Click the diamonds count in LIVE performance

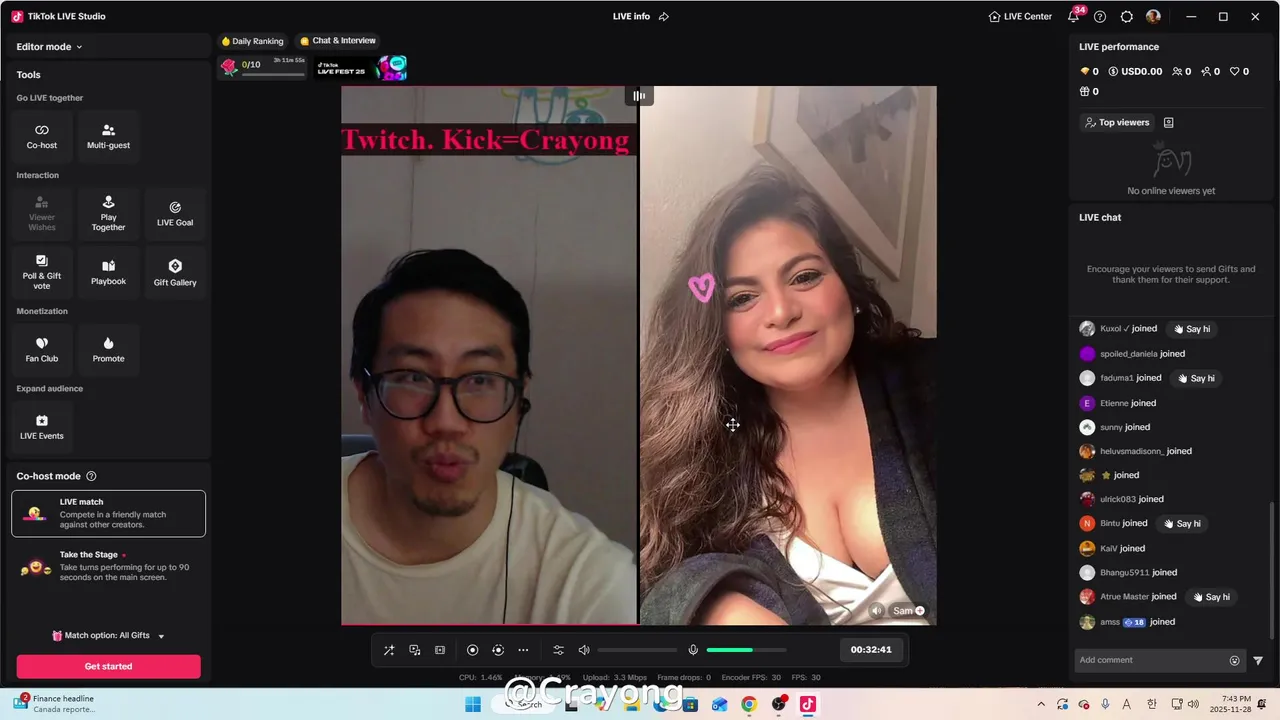coord(1089,72)
